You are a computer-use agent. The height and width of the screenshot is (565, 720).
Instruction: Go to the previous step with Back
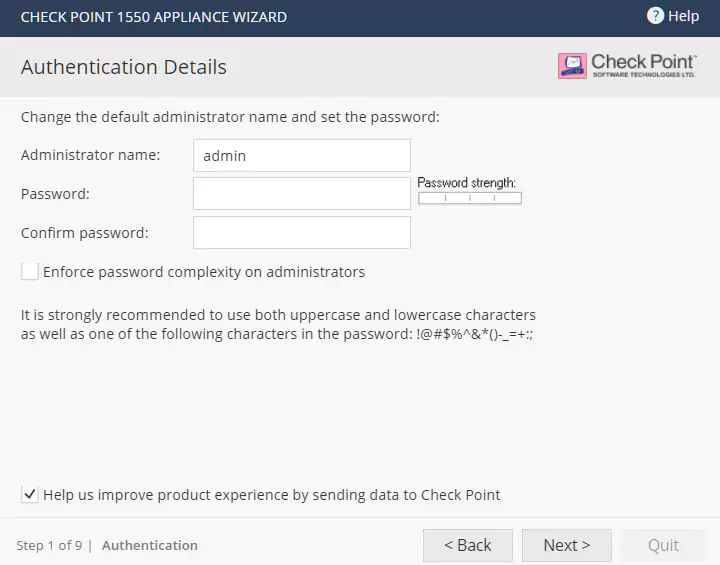click(467, 545)
